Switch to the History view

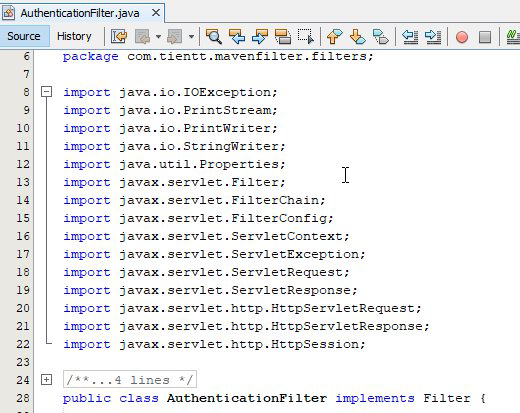(74, 36)
